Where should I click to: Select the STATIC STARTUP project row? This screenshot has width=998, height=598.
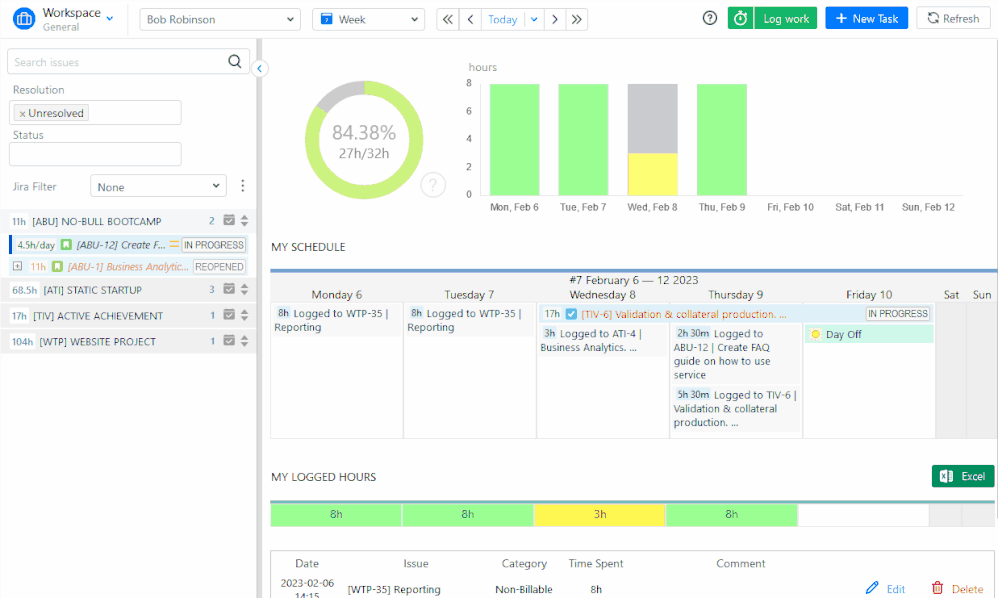(128, 289)
